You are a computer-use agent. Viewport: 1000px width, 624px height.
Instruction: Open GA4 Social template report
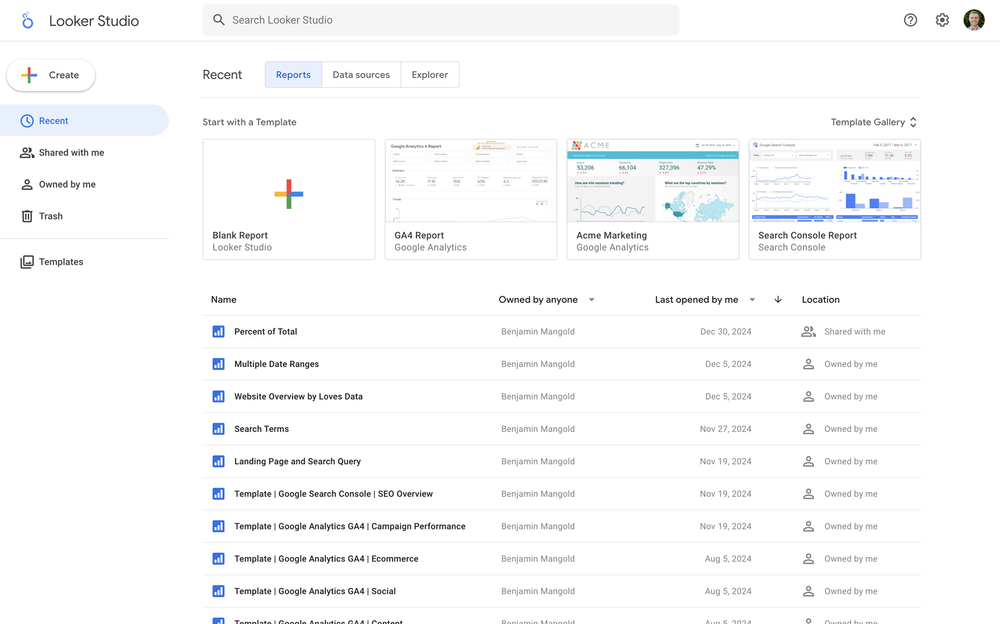[x=314, y=591]
